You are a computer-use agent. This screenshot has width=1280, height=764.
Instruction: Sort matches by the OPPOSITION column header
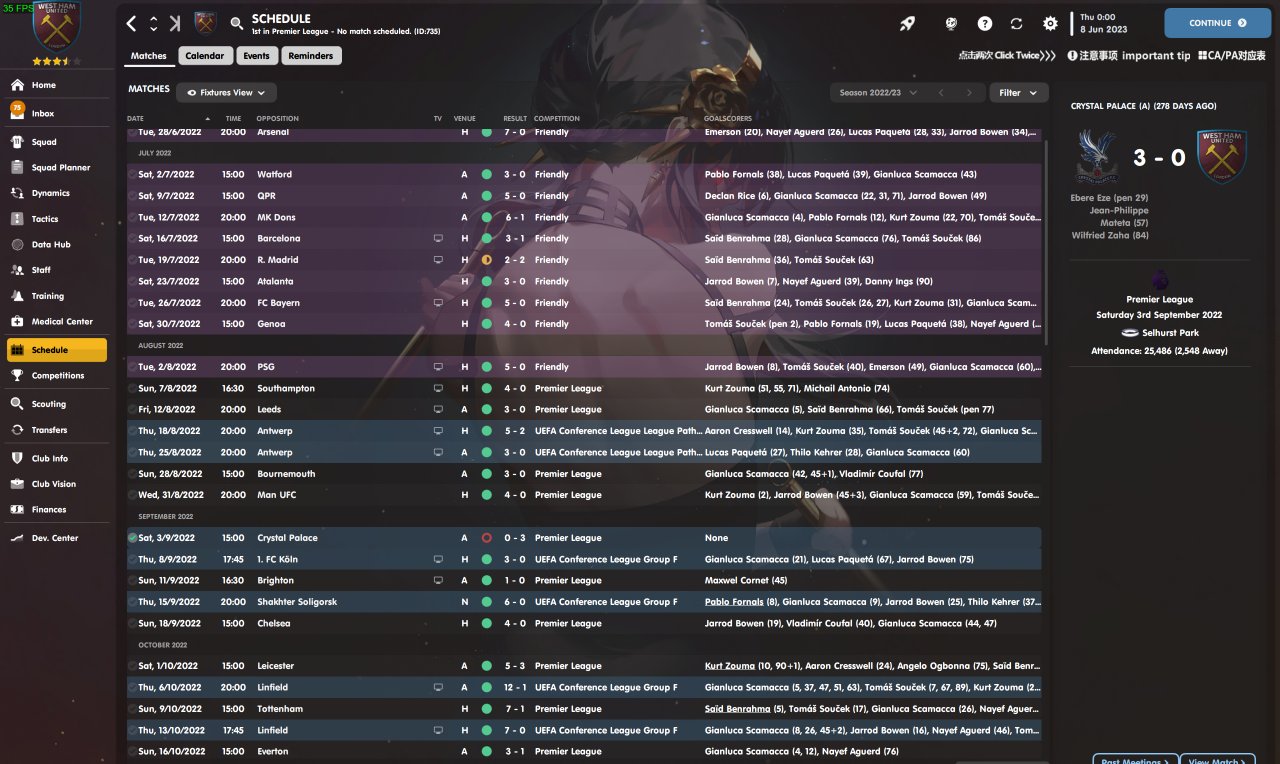(277, 119)
